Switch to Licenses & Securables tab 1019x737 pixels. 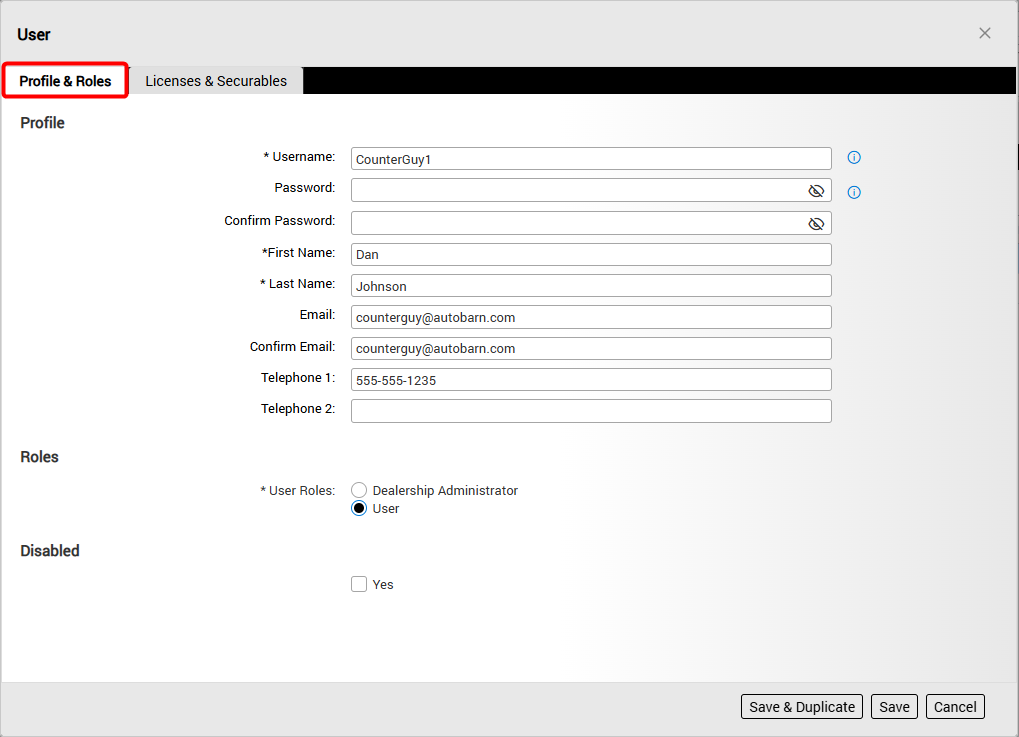216,81
